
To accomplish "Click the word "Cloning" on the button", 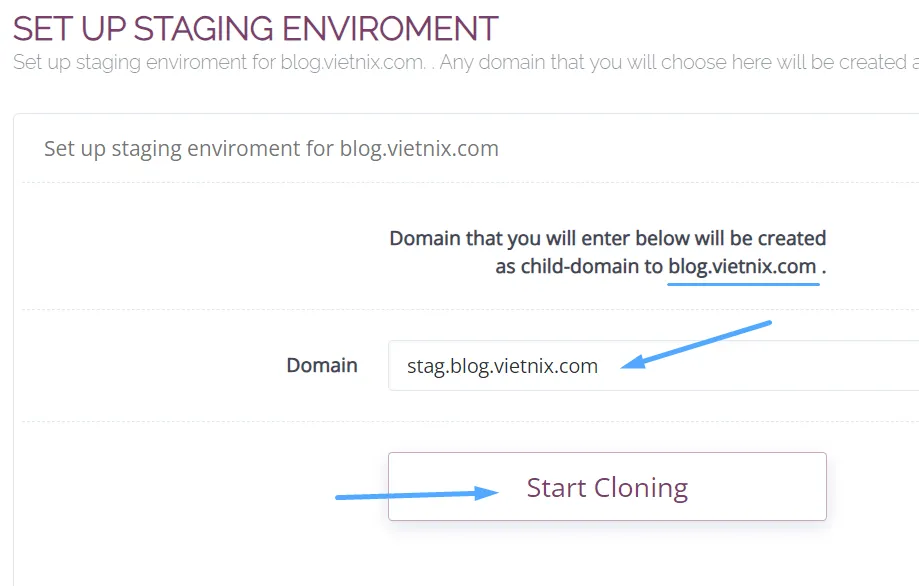I will (641, 487).
